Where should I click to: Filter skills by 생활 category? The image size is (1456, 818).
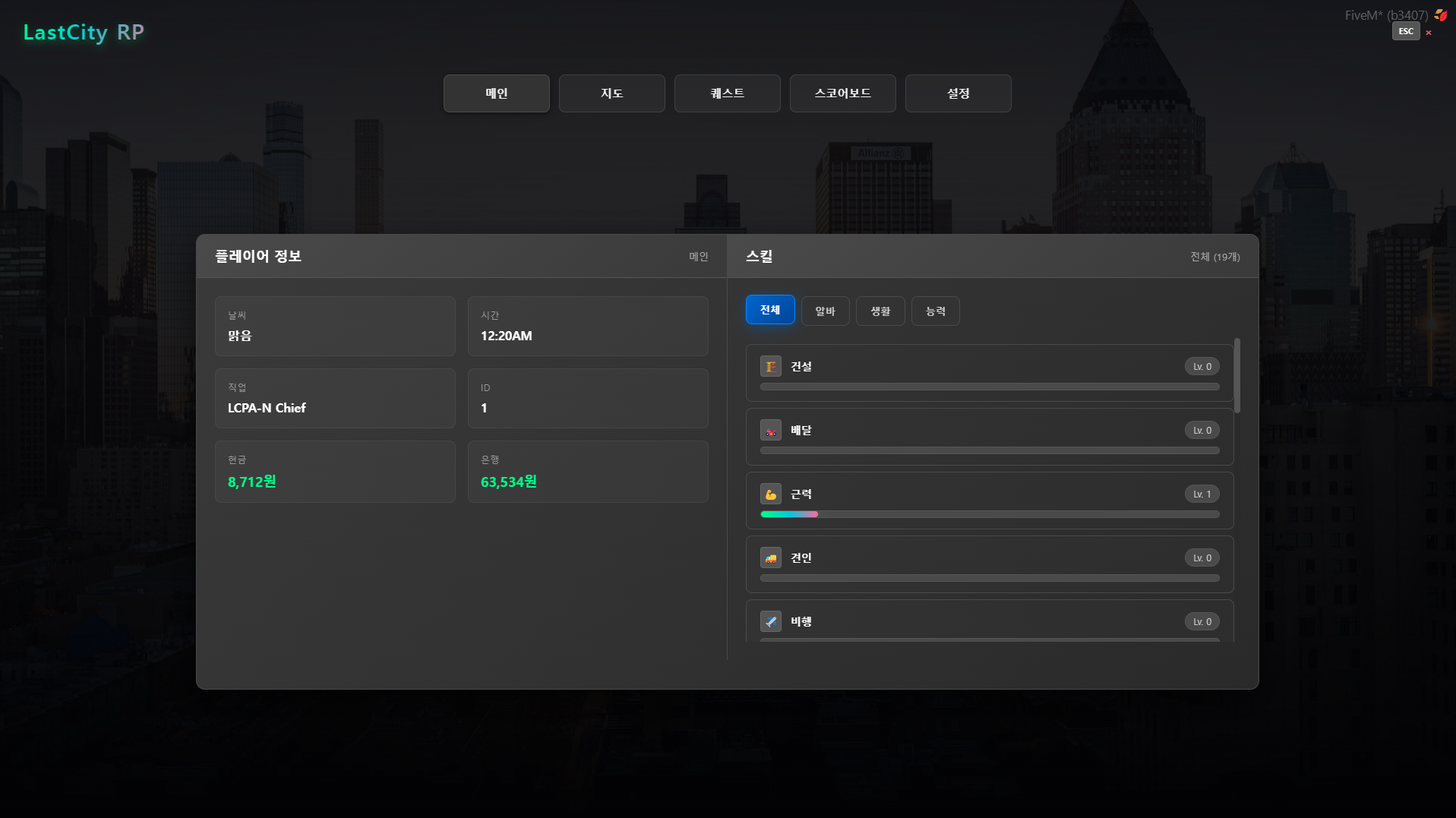point(880,311)
